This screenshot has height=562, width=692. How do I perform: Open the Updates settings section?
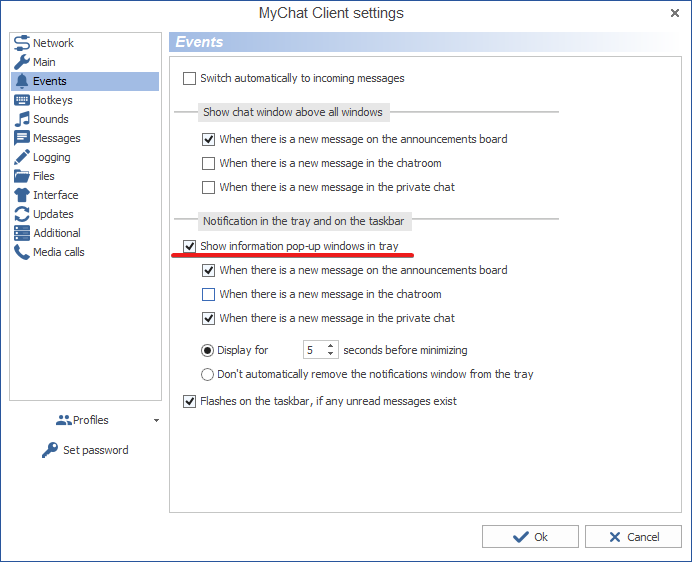pos(53,214)
